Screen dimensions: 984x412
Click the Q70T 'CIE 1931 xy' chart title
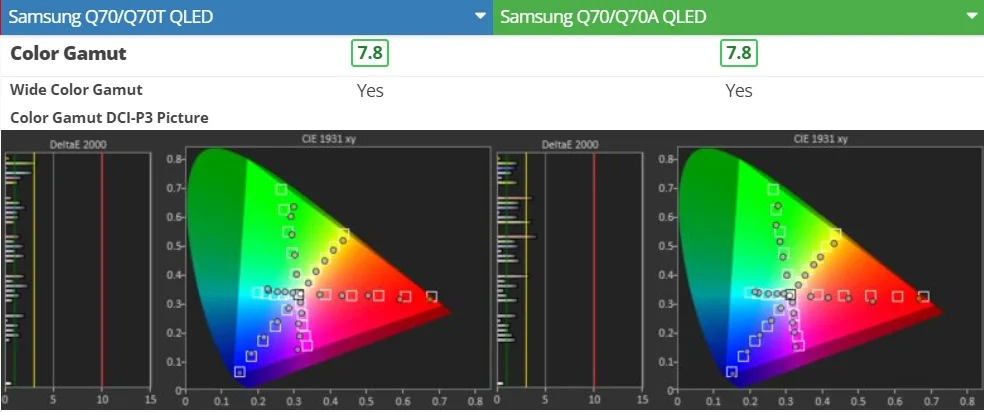coord(329,139)
